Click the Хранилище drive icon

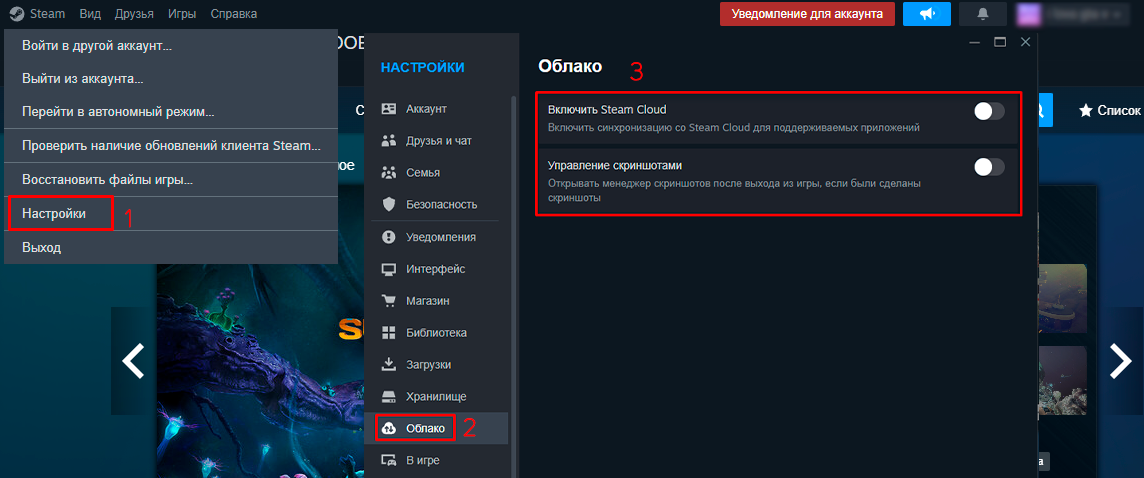point(389,396)
